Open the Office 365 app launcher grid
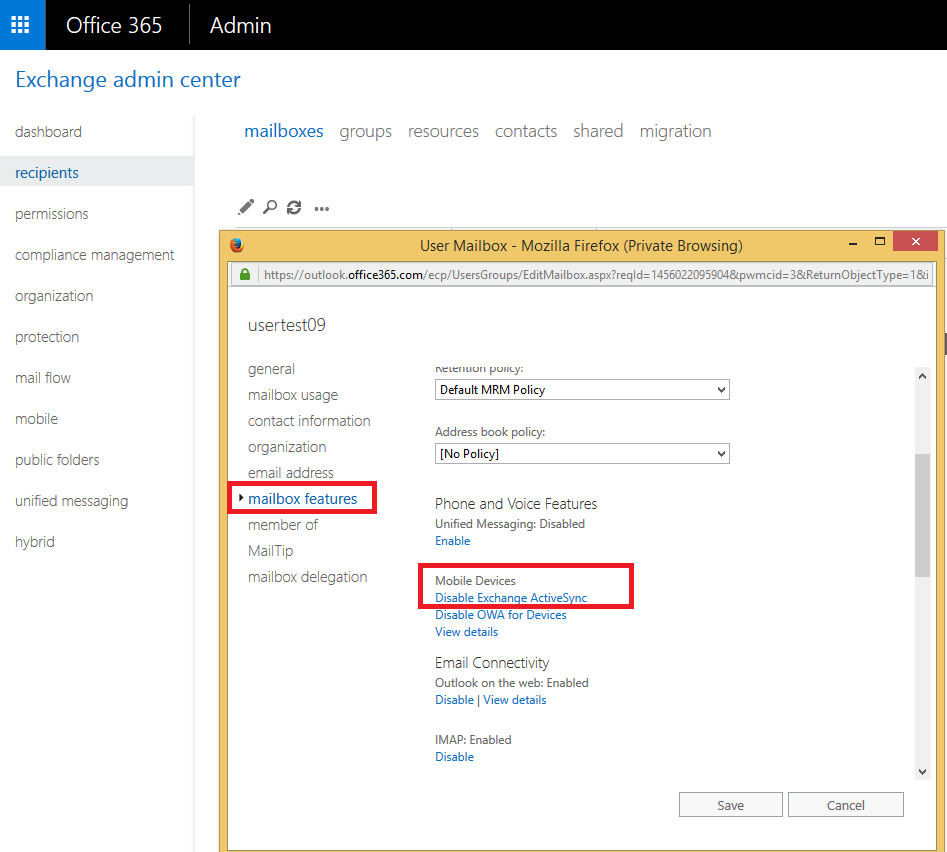This screenshot has width=947, height=852. tap(21, 25)
